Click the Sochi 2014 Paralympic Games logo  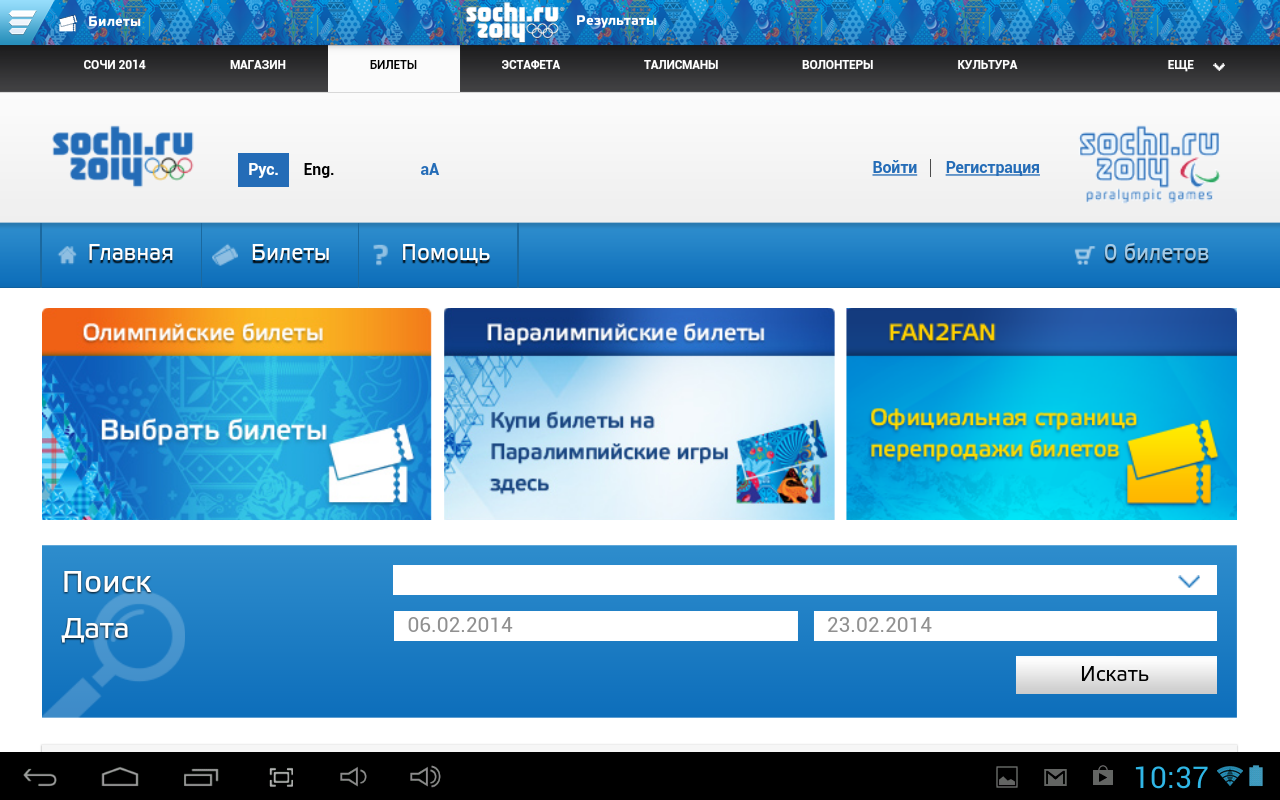tap(1149, 164)
